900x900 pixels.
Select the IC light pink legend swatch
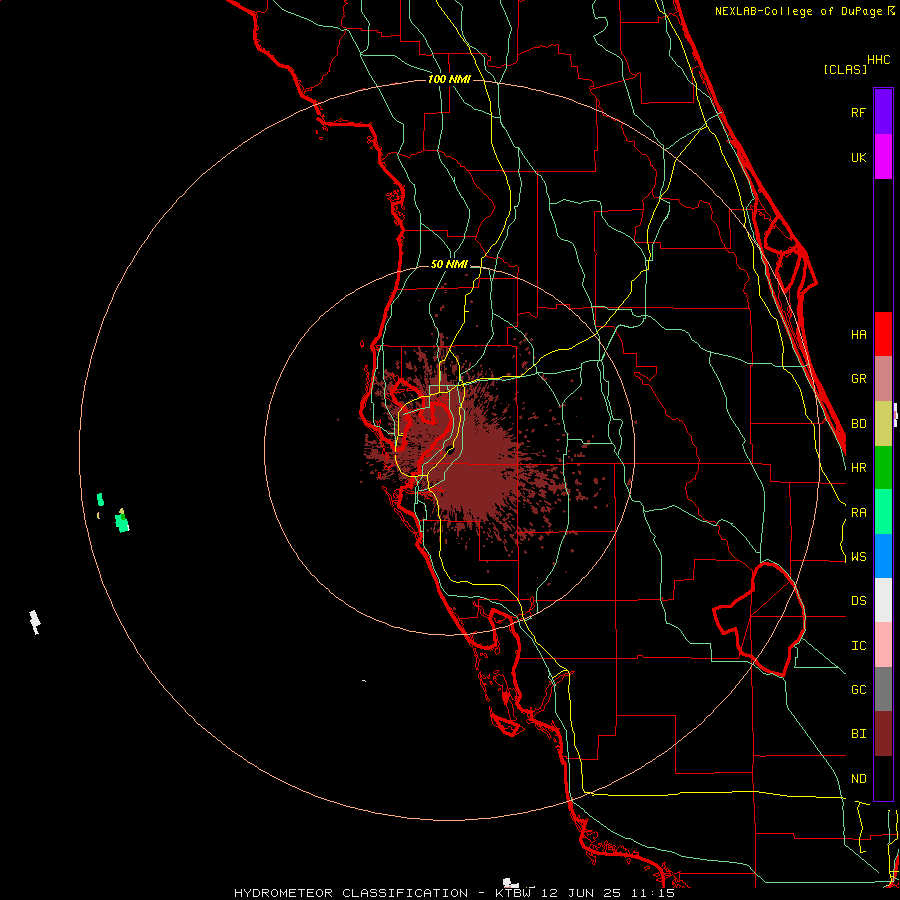click(x=883, y=645)
